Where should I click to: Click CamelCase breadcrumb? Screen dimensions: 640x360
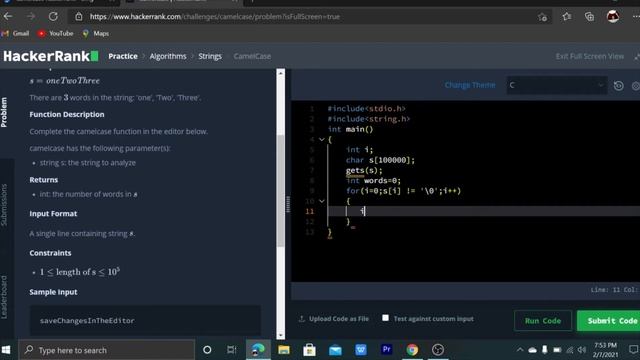(x=252, y=56)
